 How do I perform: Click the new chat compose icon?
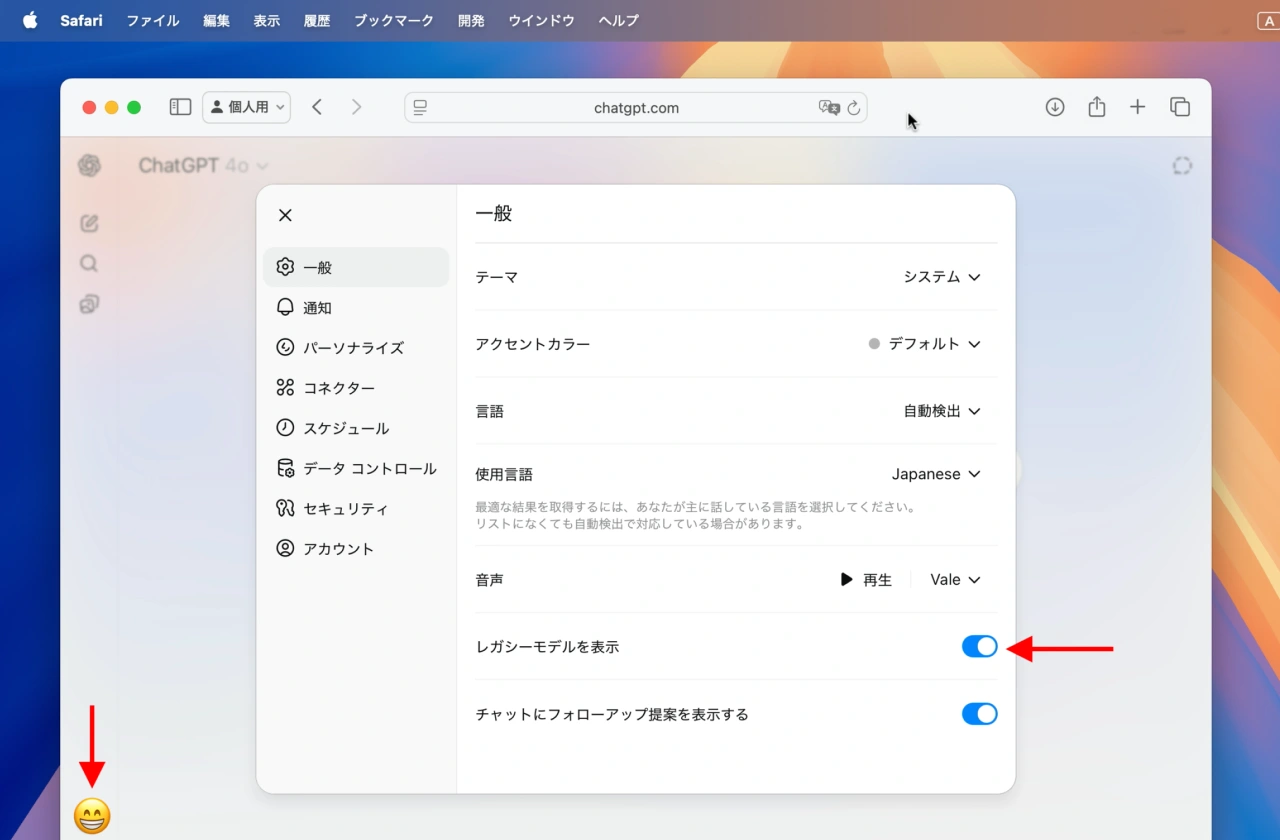[x=88, y=223]
